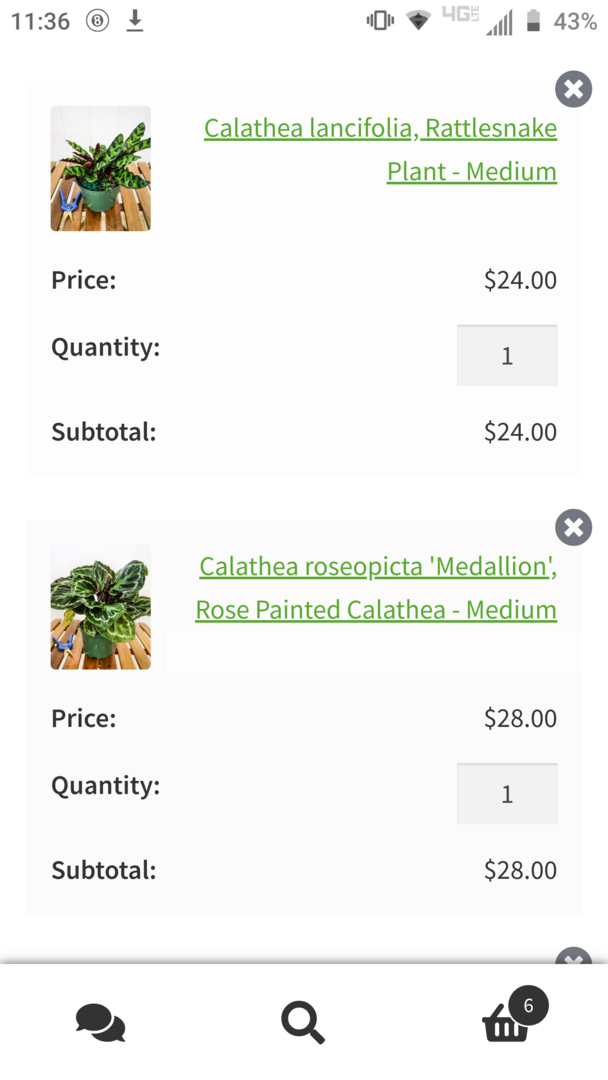Image resolution: width=608 pixels, height=1080 pixels.
Task: Tap the $24.00 subtotal amount
Action: coord(520,432)
